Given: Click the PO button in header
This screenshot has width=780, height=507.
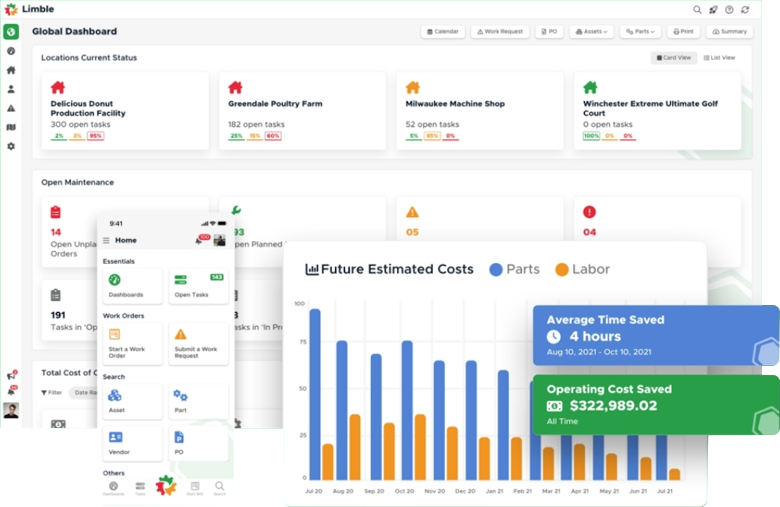Looking at the screenshot, I should [549, 31].
